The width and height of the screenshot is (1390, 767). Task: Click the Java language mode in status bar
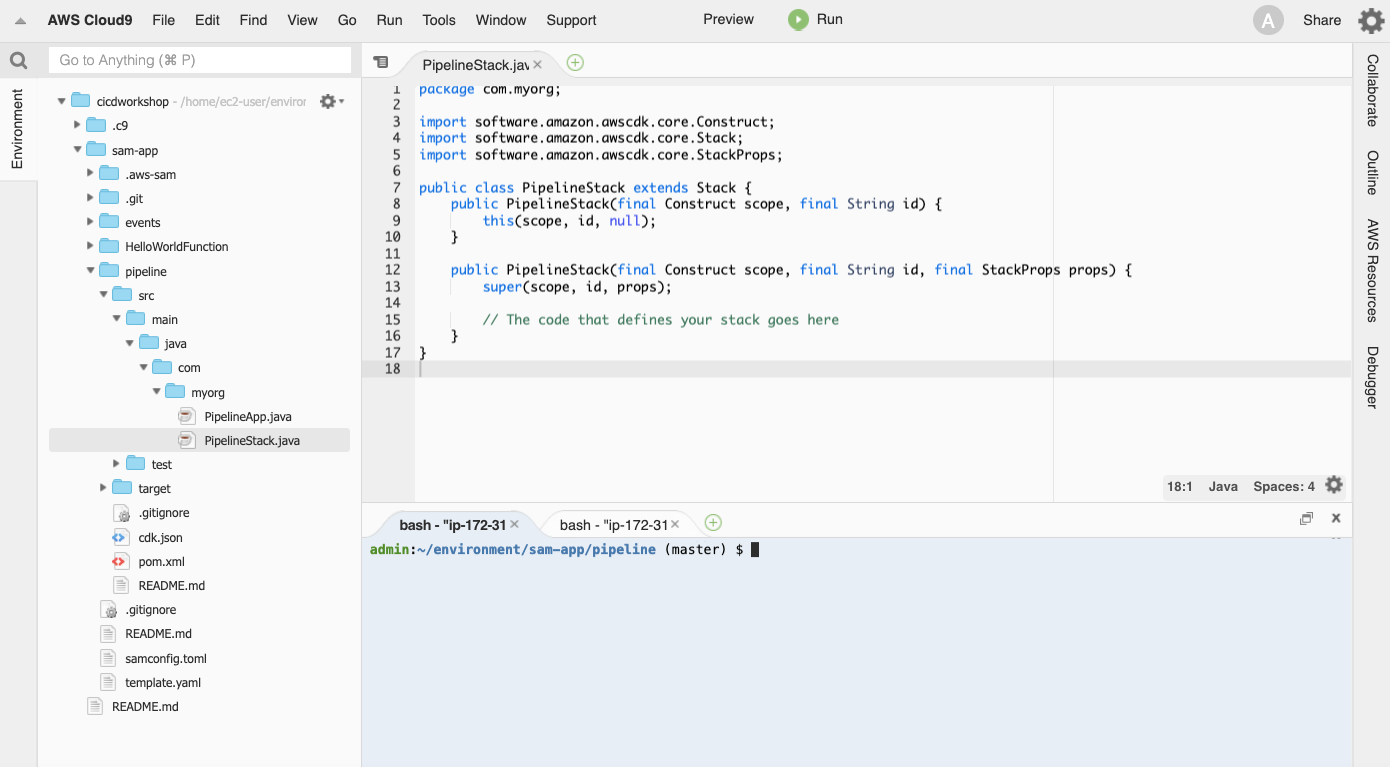pos(1223,486)
